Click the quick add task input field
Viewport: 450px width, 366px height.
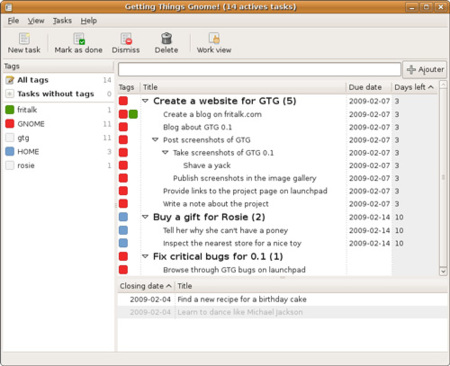(x=259, y=69)
